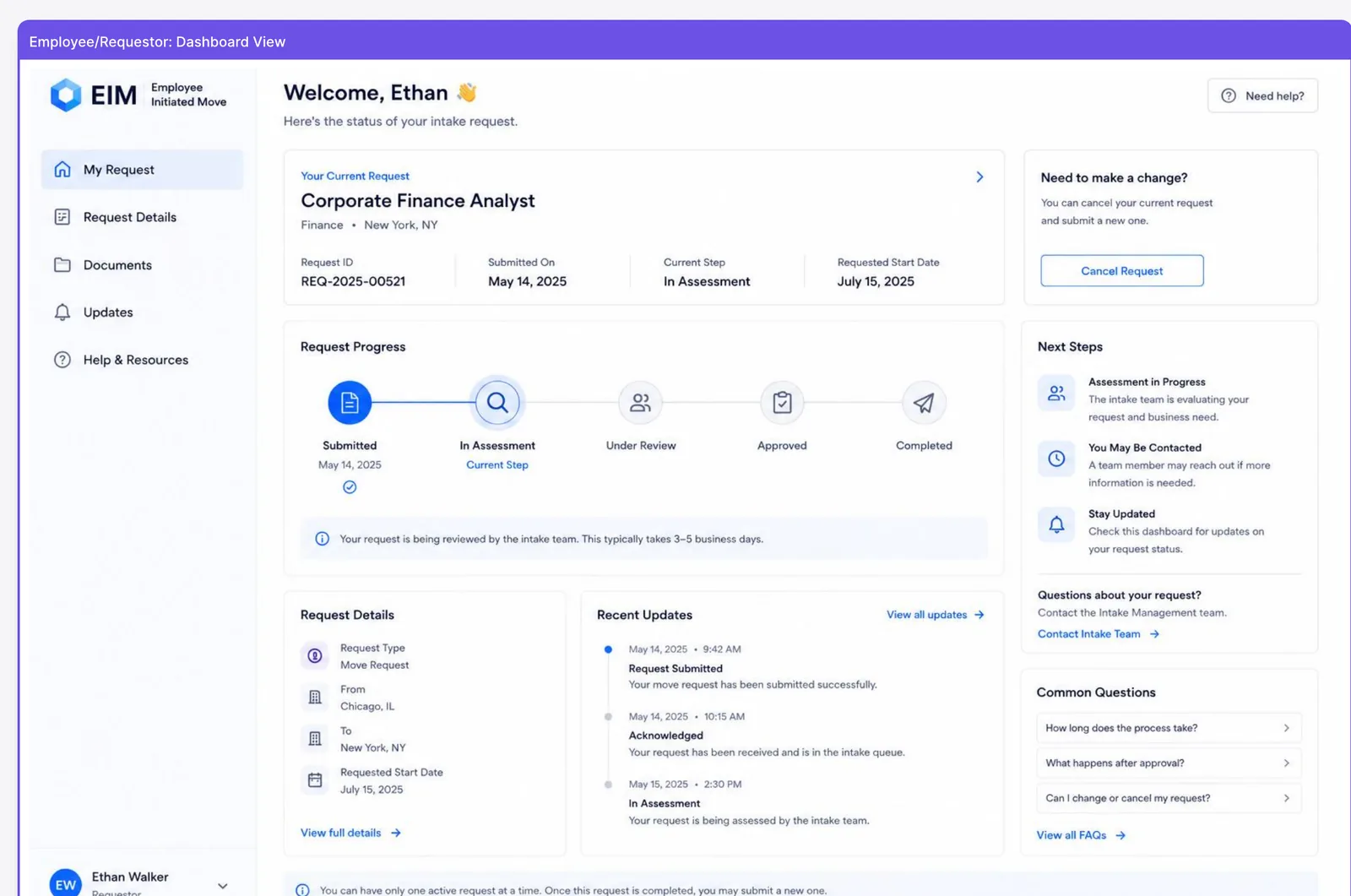Image resolution: width=1351 pixels, height=896 pixels.
Task: Click the Submitted step document icon
Action: pos(350,403)
